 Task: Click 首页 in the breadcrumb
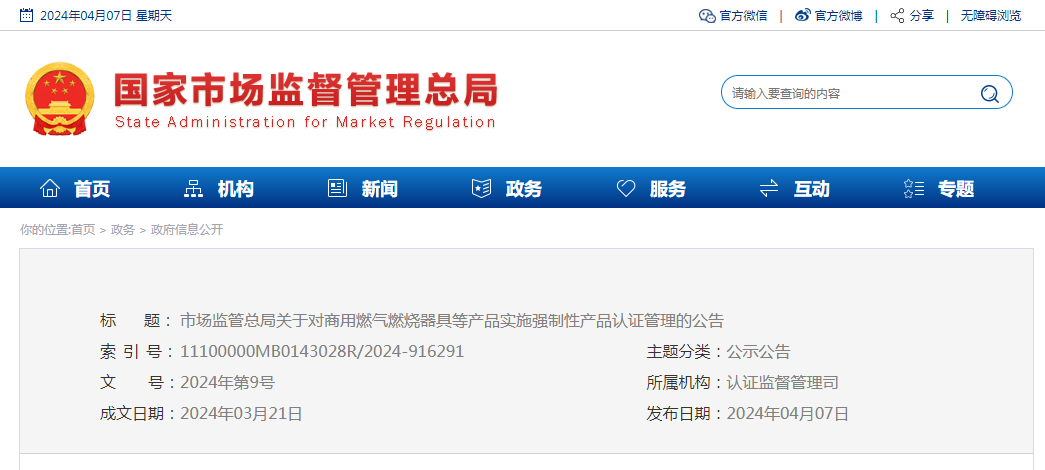pos(83,230)
